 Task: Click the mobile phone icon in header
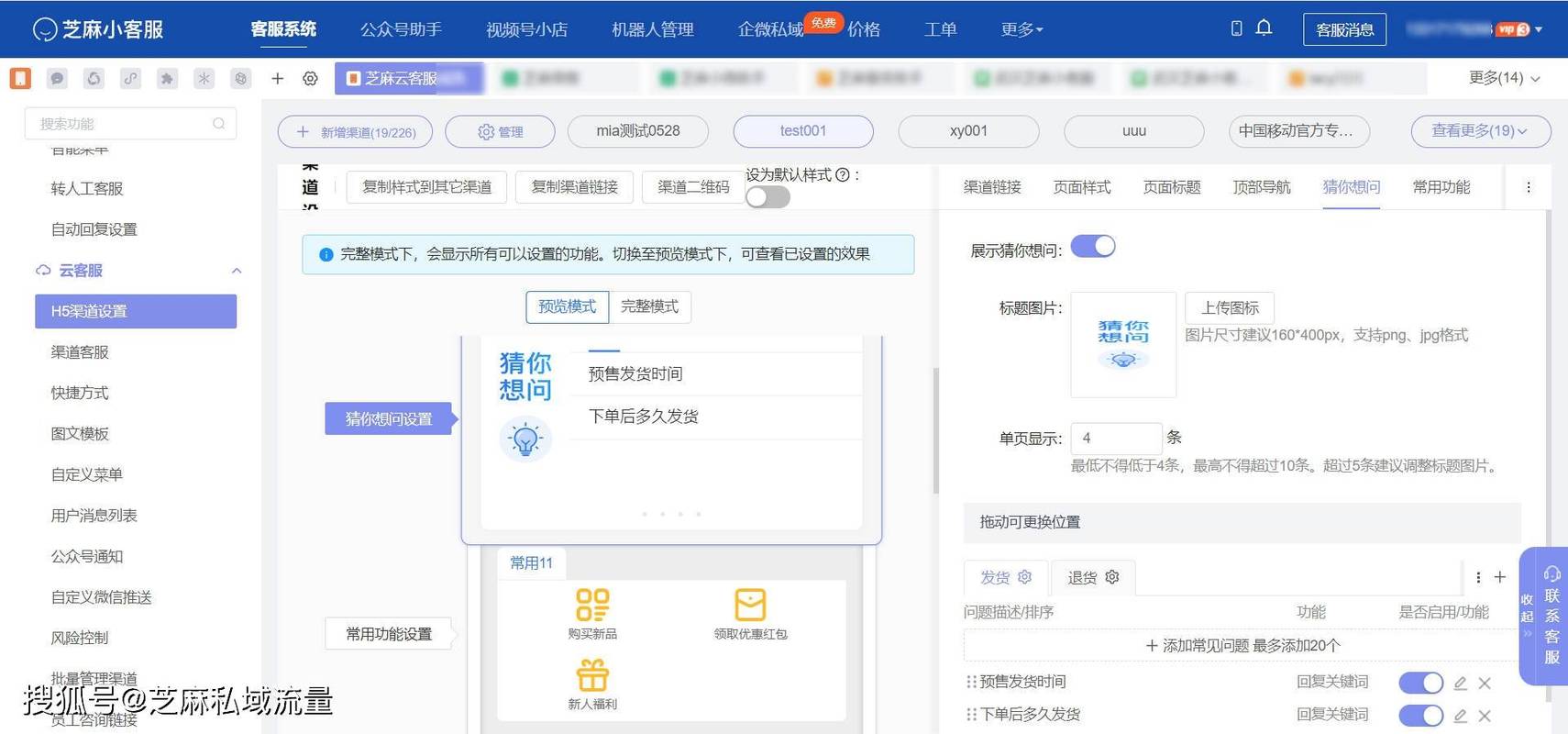click(x=1236, y=28)
